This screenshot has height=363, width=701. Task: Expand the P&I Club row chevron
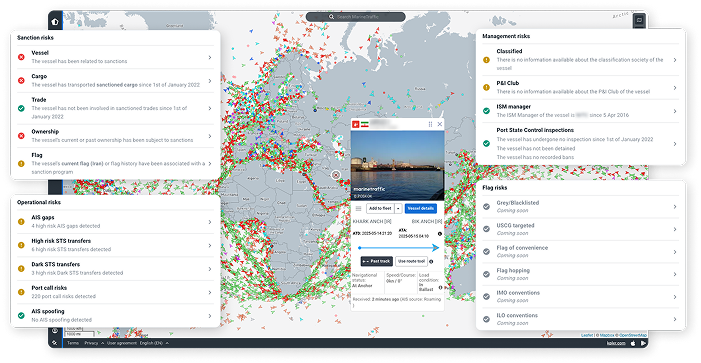675,88
